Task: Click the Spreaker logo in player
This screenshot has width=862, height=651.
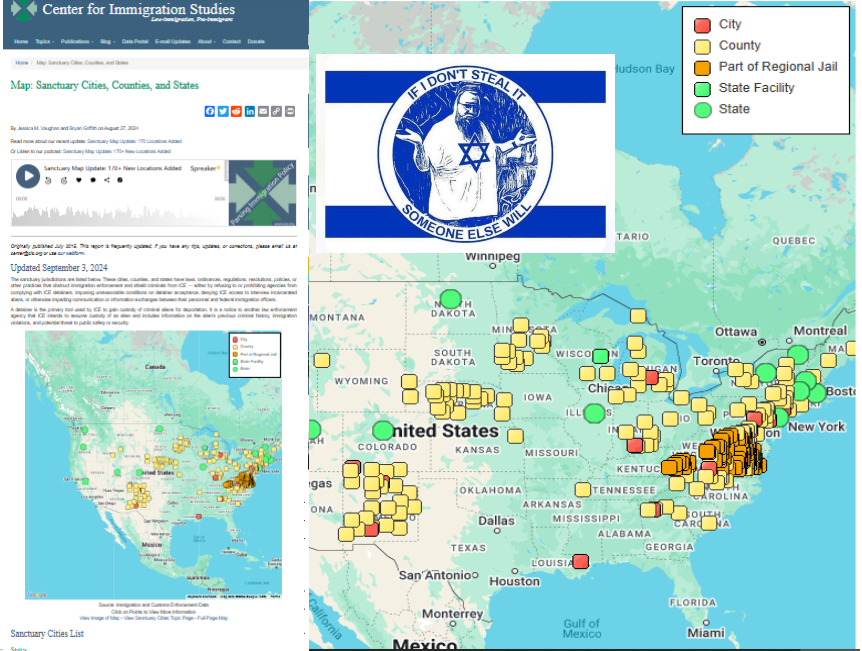Action: (x=205, y=168)
